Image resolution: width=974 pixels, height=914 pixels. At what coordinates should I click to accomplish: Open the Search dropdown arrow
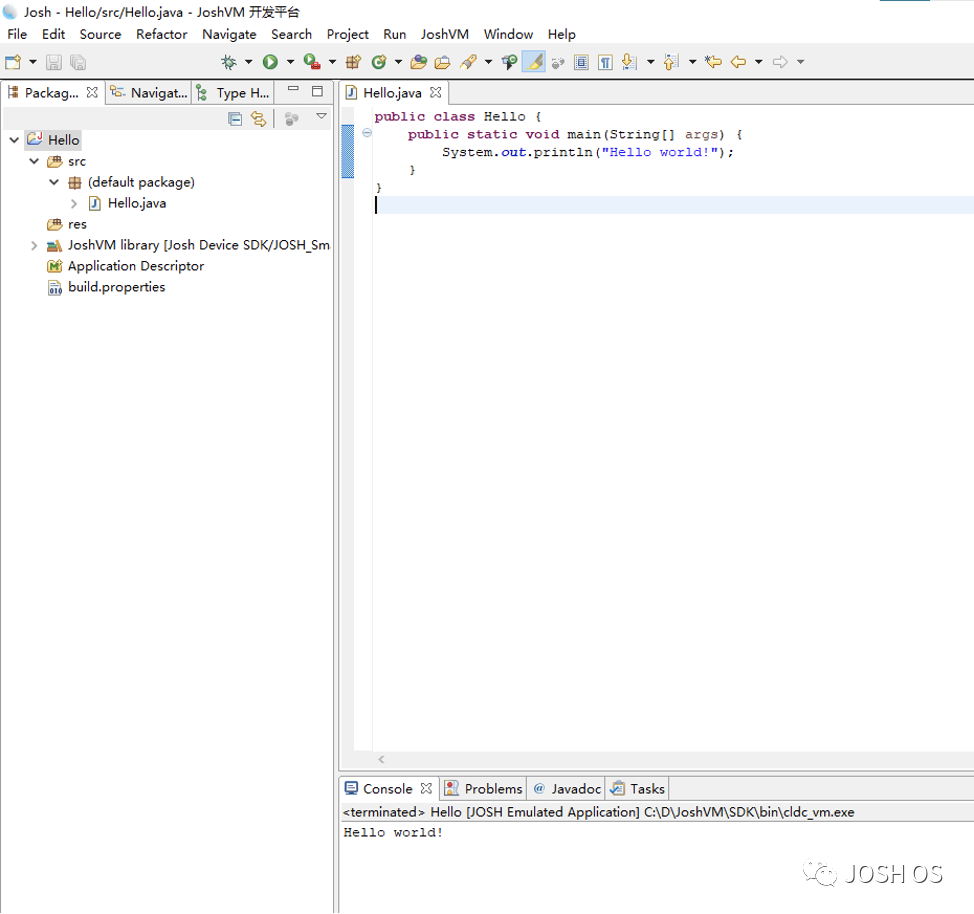coord(488,62)
